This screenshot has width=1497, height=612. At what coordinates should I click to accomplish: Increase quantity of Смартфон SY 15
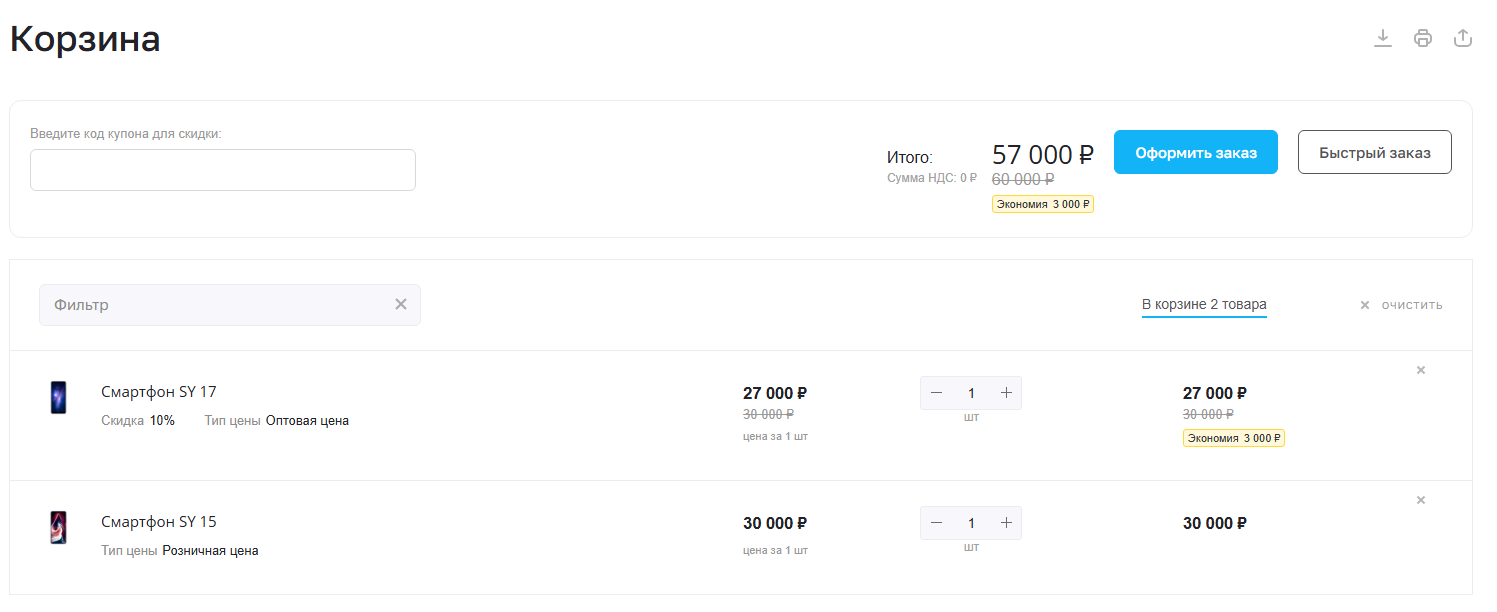point(1006,523)
